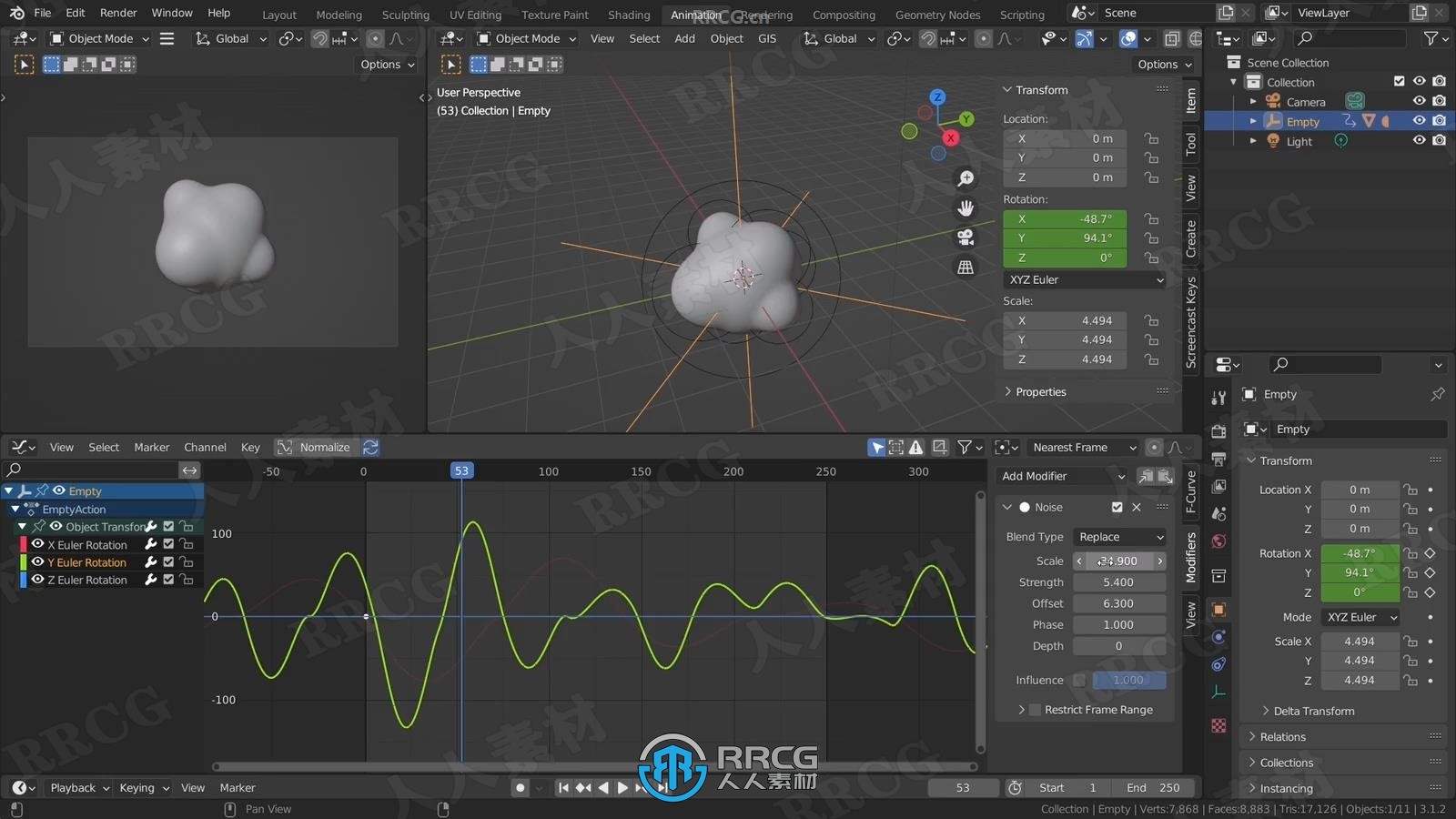Switch perspective/orthographic with the grid icon
1456x819 pixels.
tap(966, 268)
